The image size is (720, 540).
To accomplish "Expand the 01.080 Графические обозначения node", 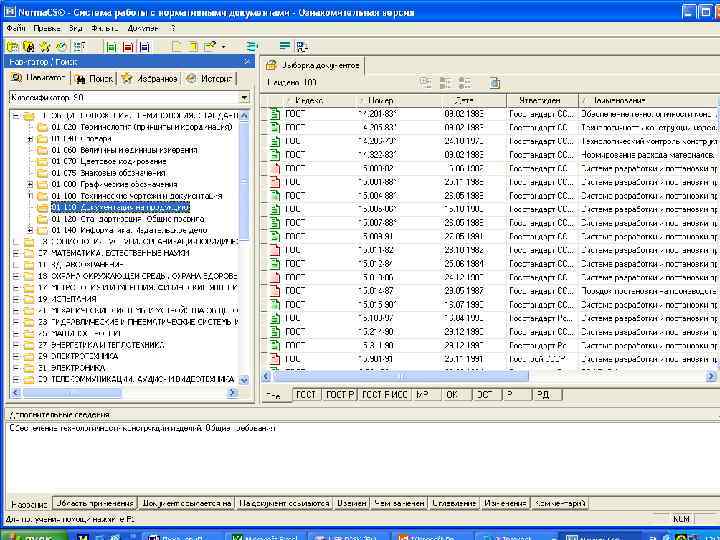I will [x=30, y=185].
